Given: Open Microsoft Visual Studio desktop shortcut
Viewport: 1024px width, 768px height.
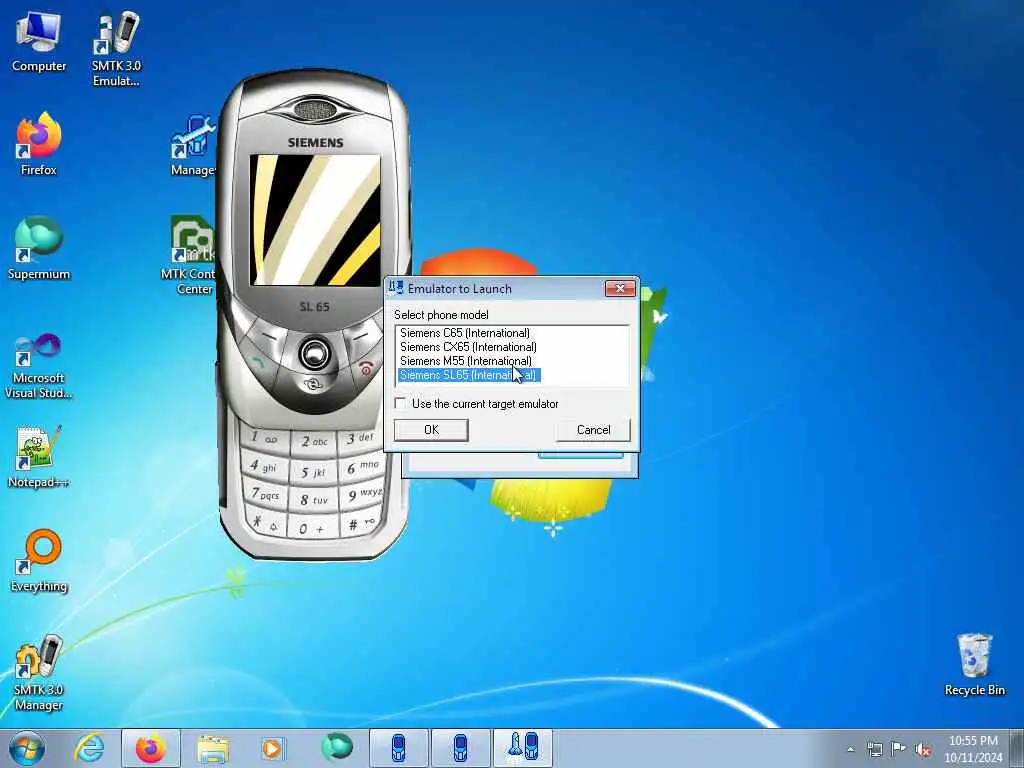Looking at the screenshot, I should point(39,366).
